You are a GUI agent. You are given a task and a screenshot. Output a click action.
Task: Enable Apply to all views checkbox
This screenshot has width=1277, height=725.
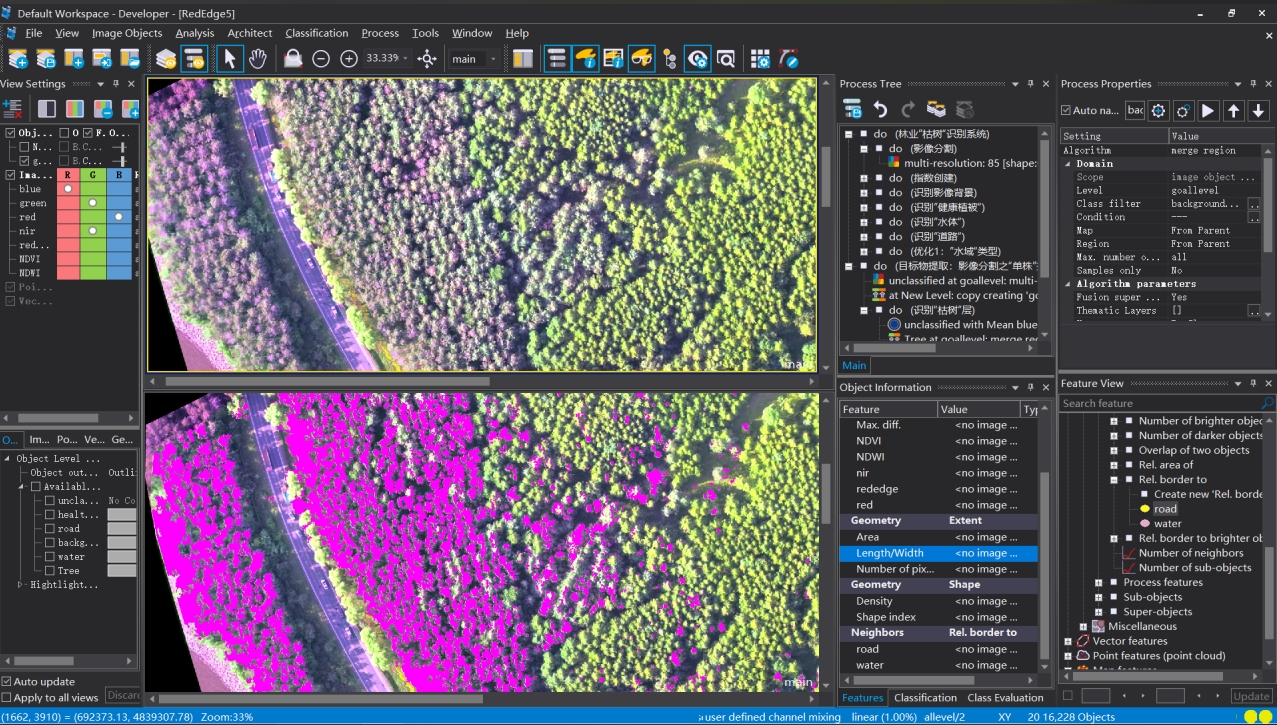(x=7, y=697)
